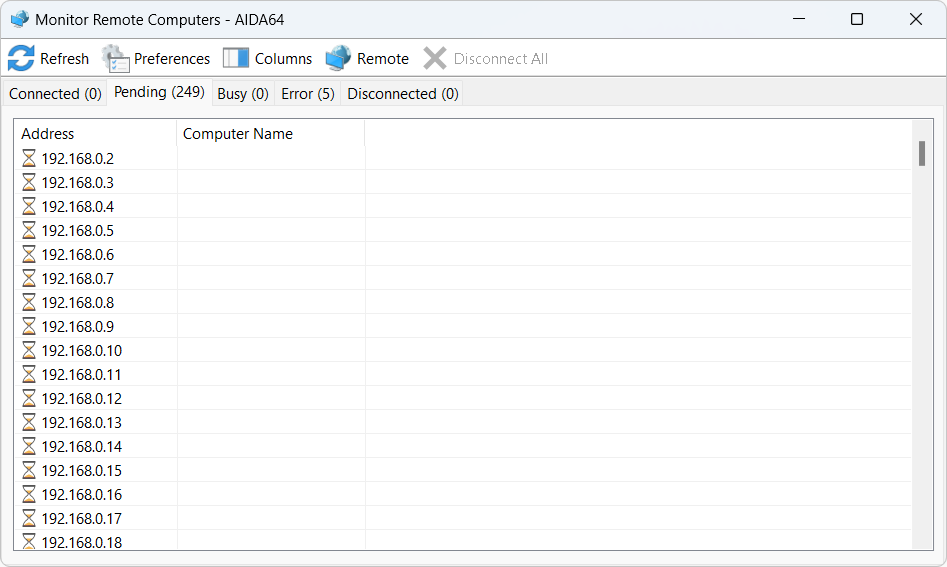947x567 pixels.
Task: Go to the Disconnected (0) tab
Action: 403,94
